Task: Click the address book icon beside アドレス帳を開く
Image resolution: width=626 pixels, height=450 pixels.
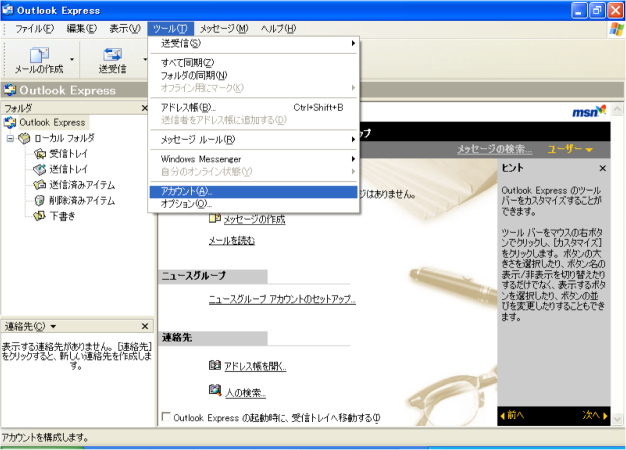Action: coord(215,365)
